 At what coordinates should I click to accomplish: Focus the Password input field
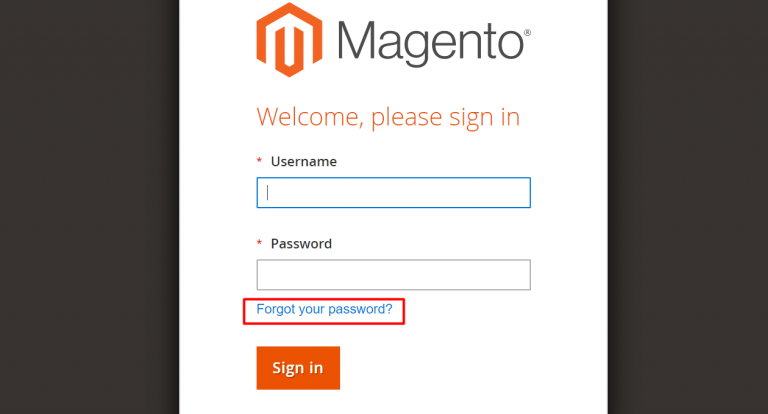click(x=393, y=275)
